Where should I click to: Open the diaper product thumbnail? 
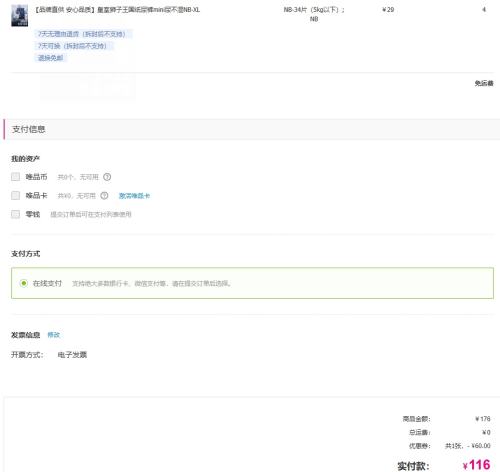point(19,16)
